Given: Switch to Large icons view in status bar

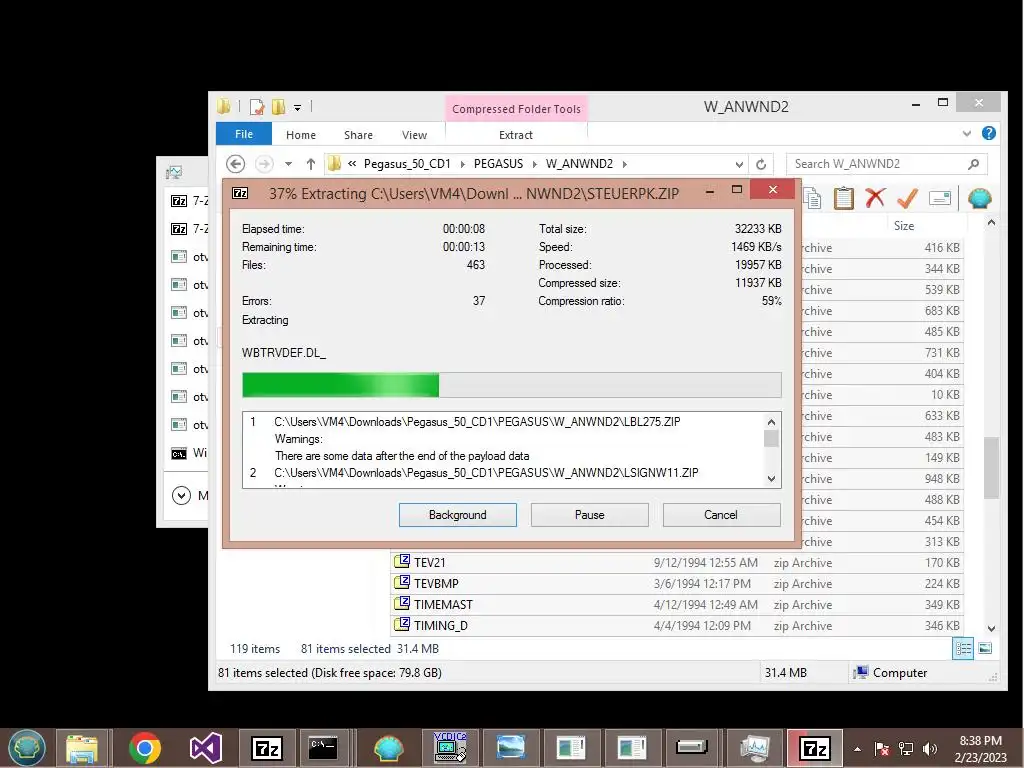Looking at the screenshot, I should [x=985, y=648].
